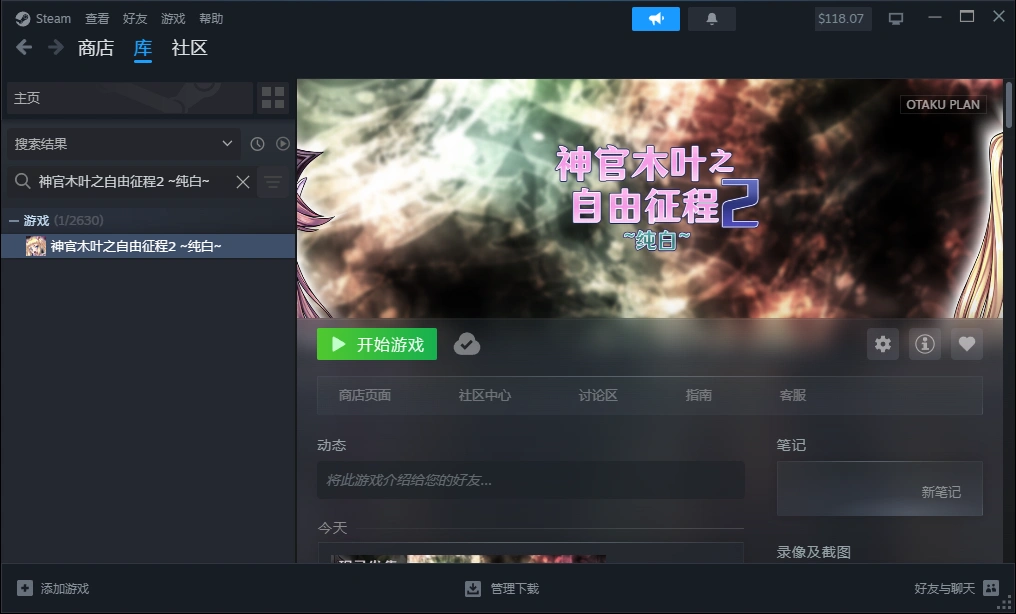Image resolution: width=1016 pixels, height=614 pixels.
Task: Open 好友与聊天
Action: click(x=944, y=588)
